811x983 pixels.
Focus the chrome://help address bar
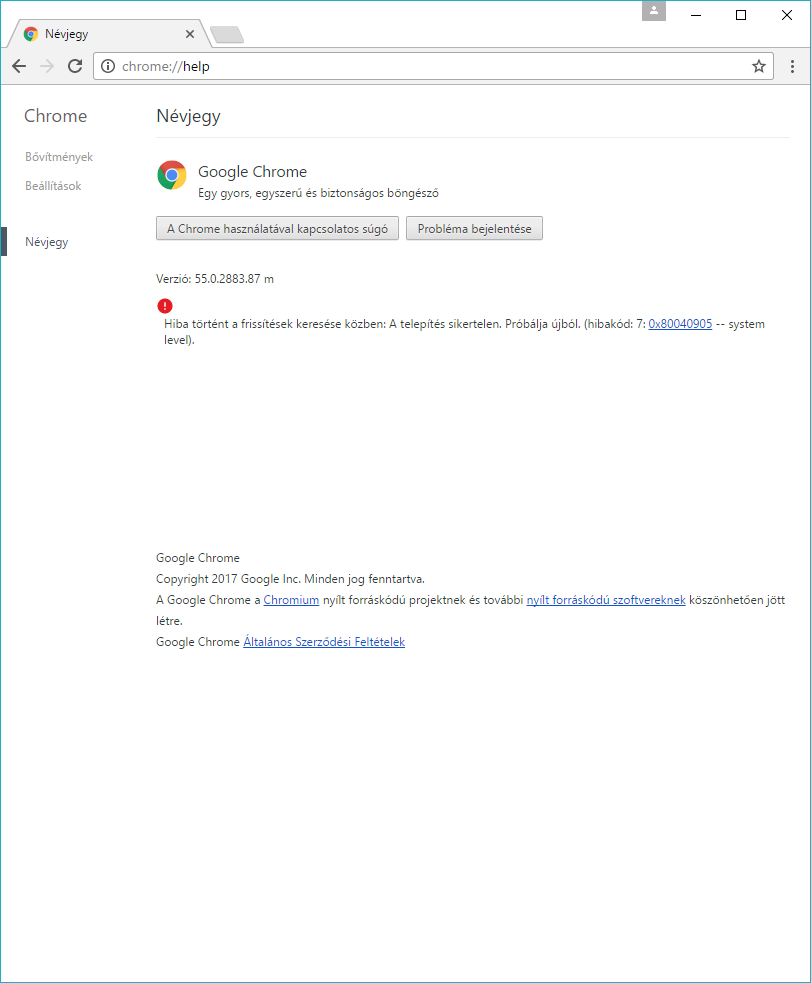432,66
